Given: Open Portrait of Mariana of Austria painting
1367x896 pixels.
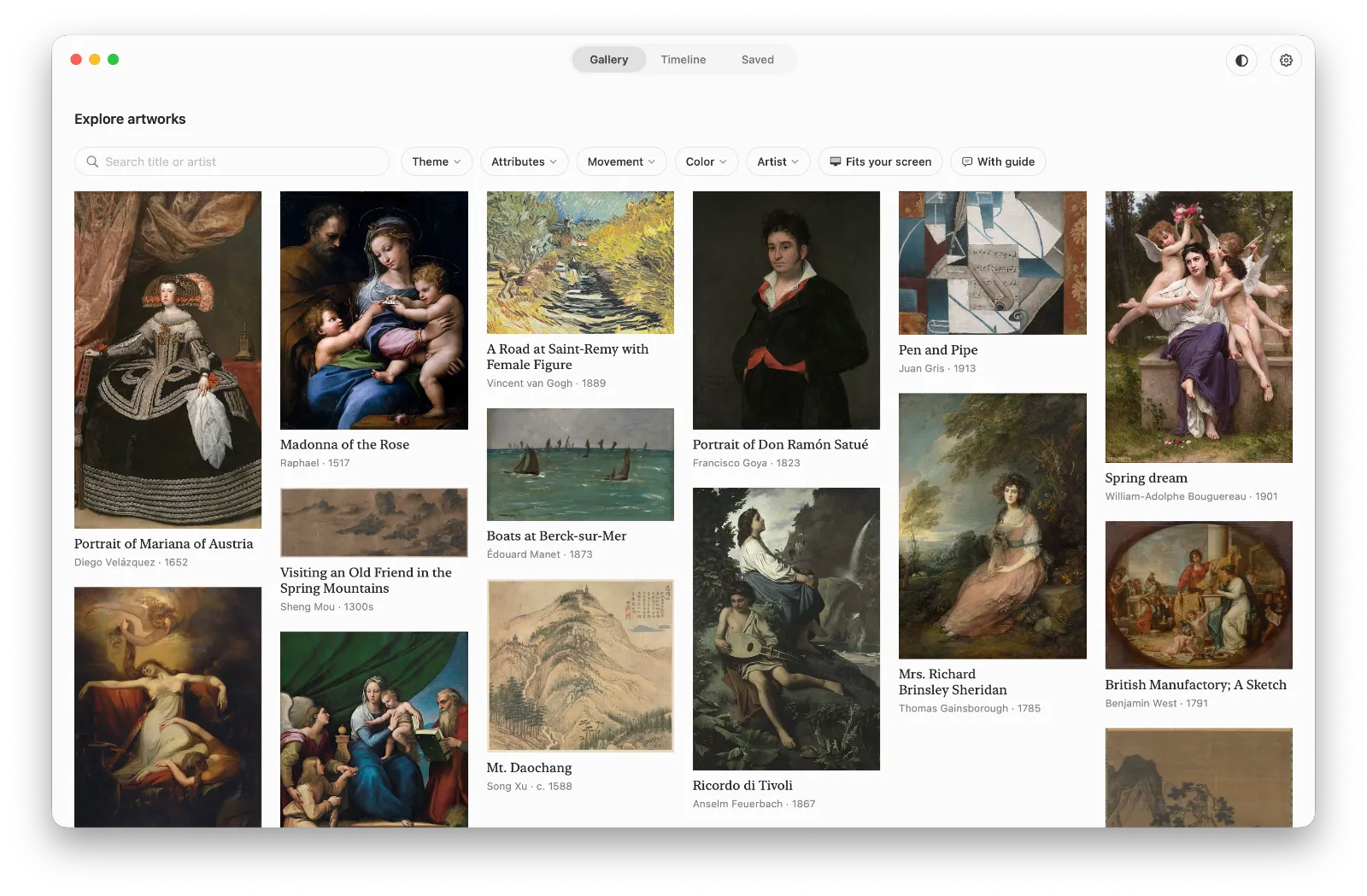Looking at the screenshot, I should 167,360.
